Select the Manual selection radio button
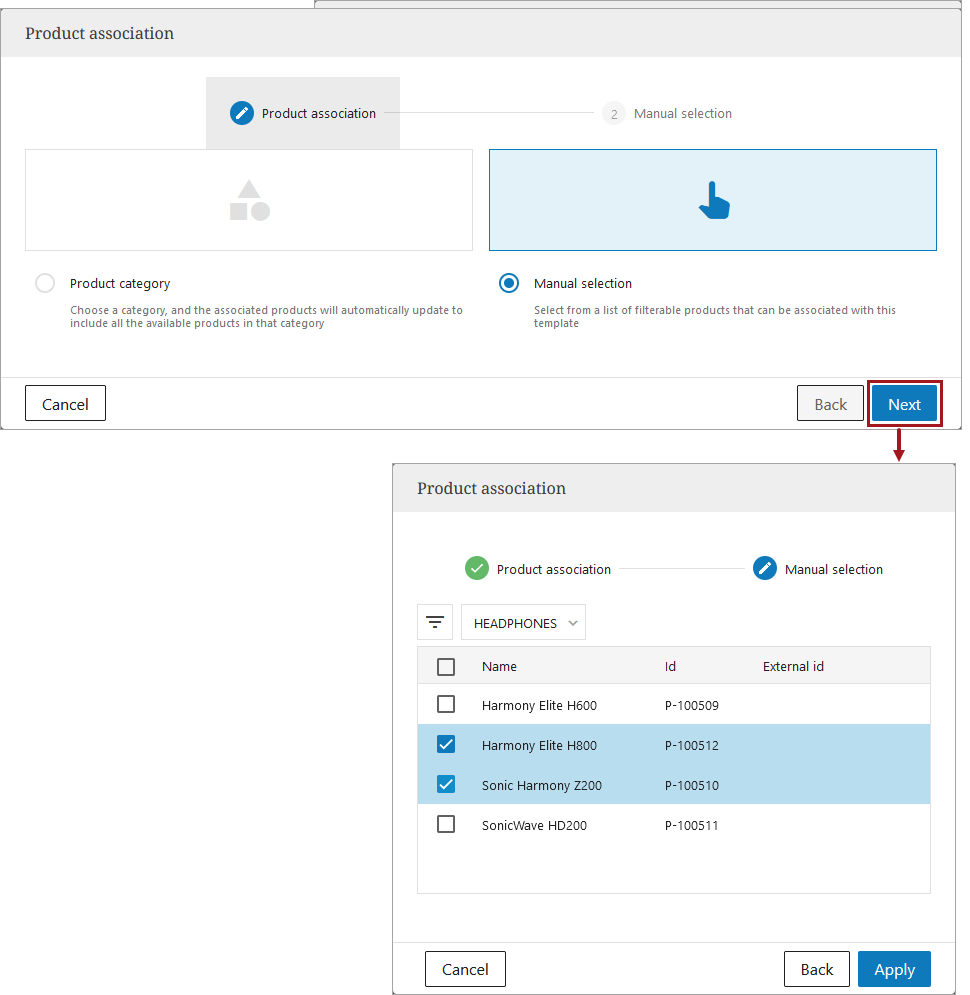Image resolution: width=970 pixels, height=995 pixels. (x=509, y=283)
